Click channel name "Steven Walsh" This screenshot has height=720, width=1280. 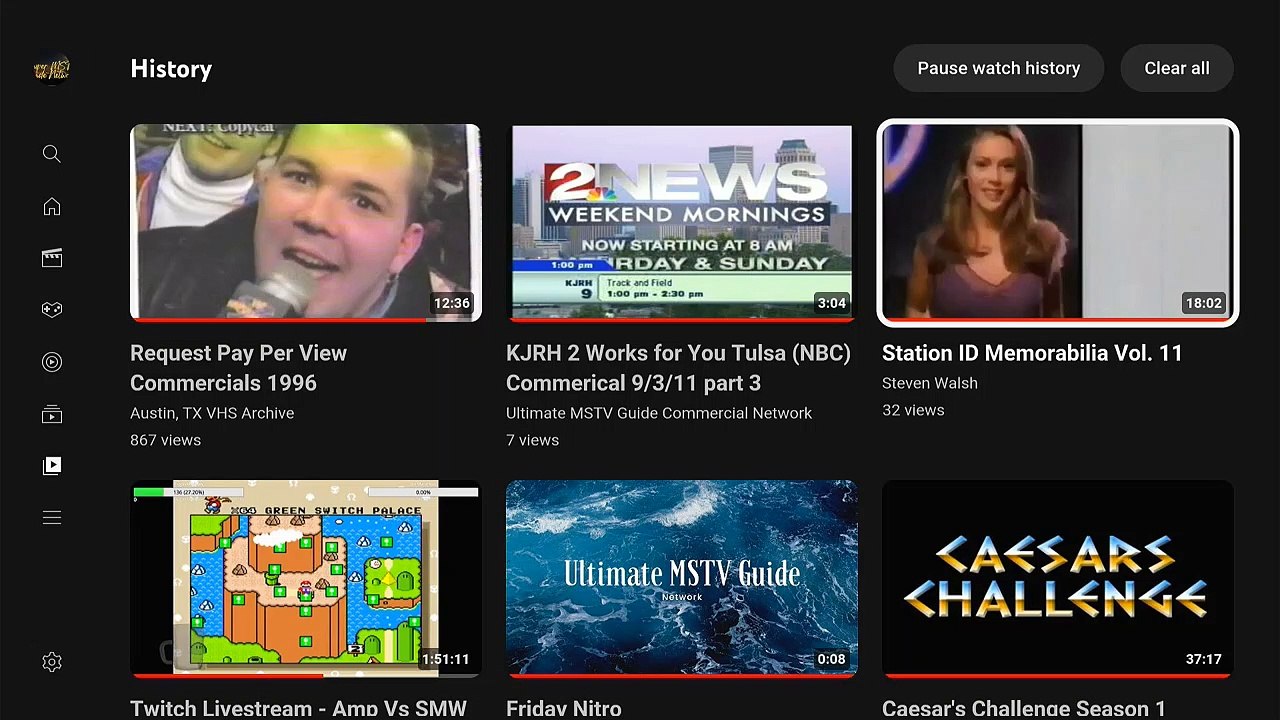[x=930, y=383]
